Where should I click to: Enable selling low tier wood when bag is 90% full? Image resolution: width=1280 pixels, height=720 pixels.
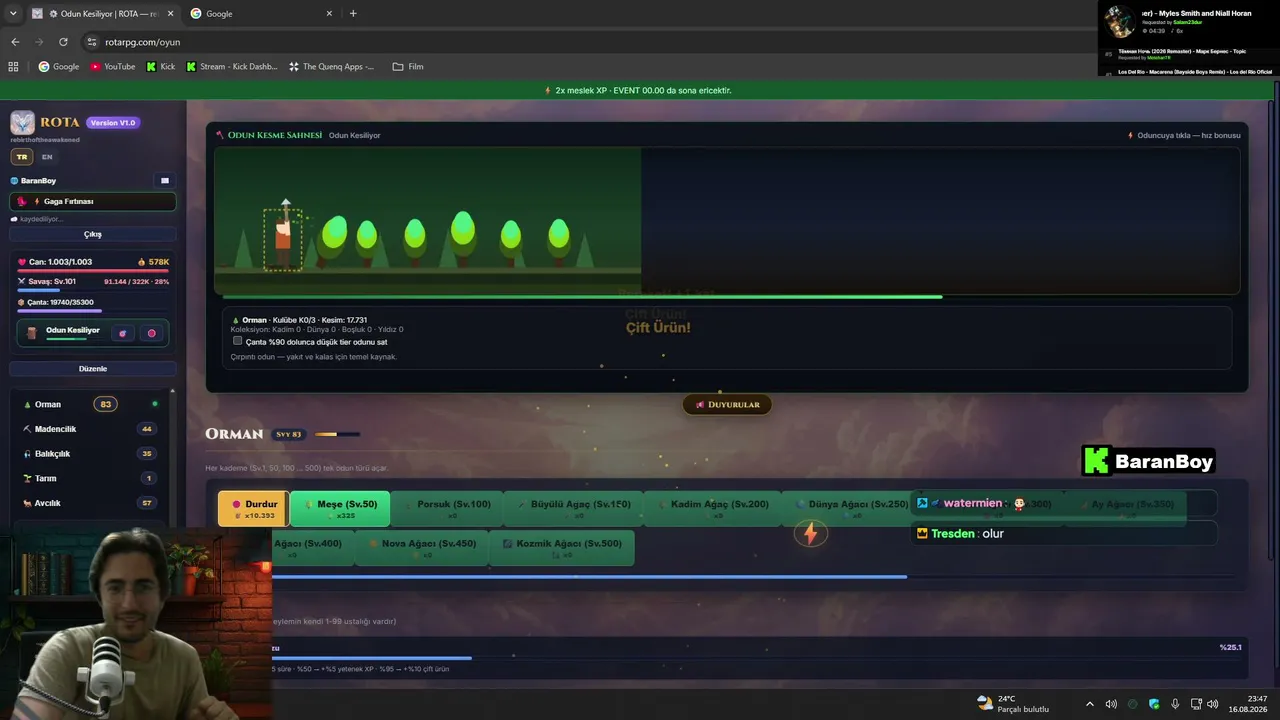237,341
